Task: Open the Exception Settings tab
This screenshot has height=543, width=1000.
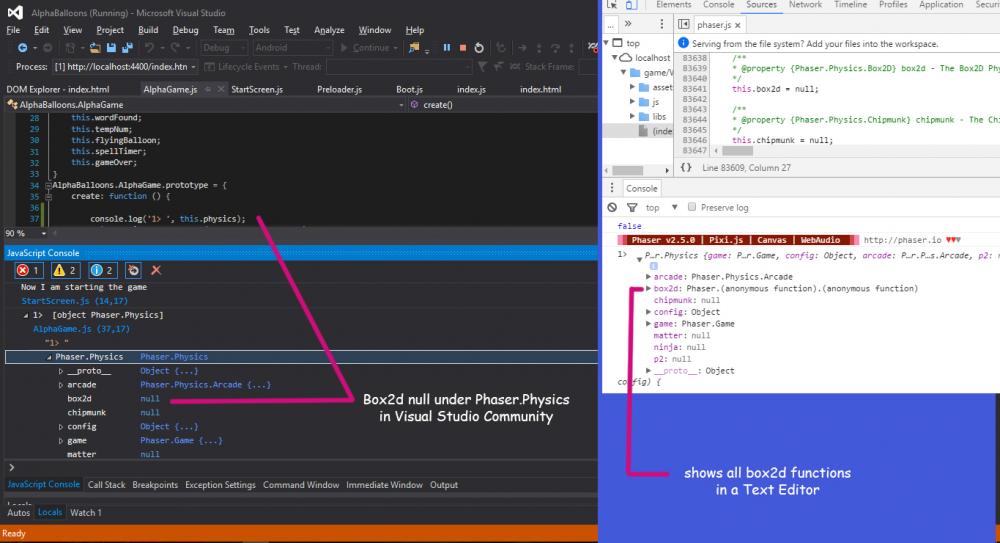Action: [220, 485]
